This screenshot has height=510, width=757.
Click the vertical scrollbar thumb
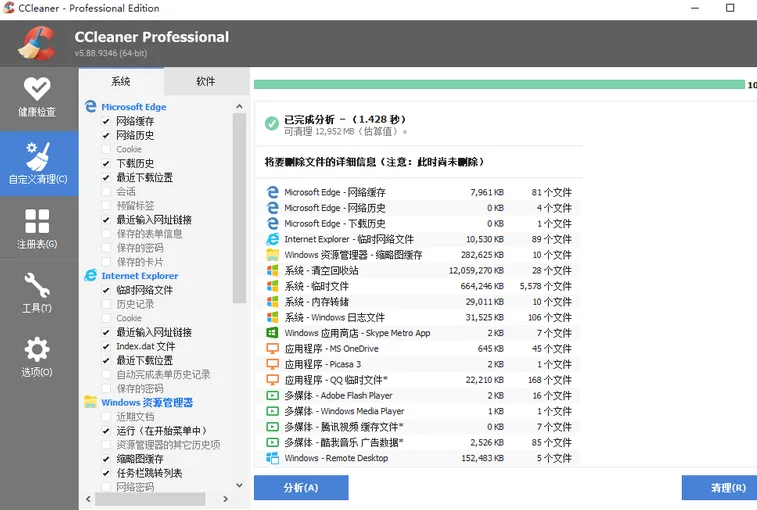pos(239,209)
